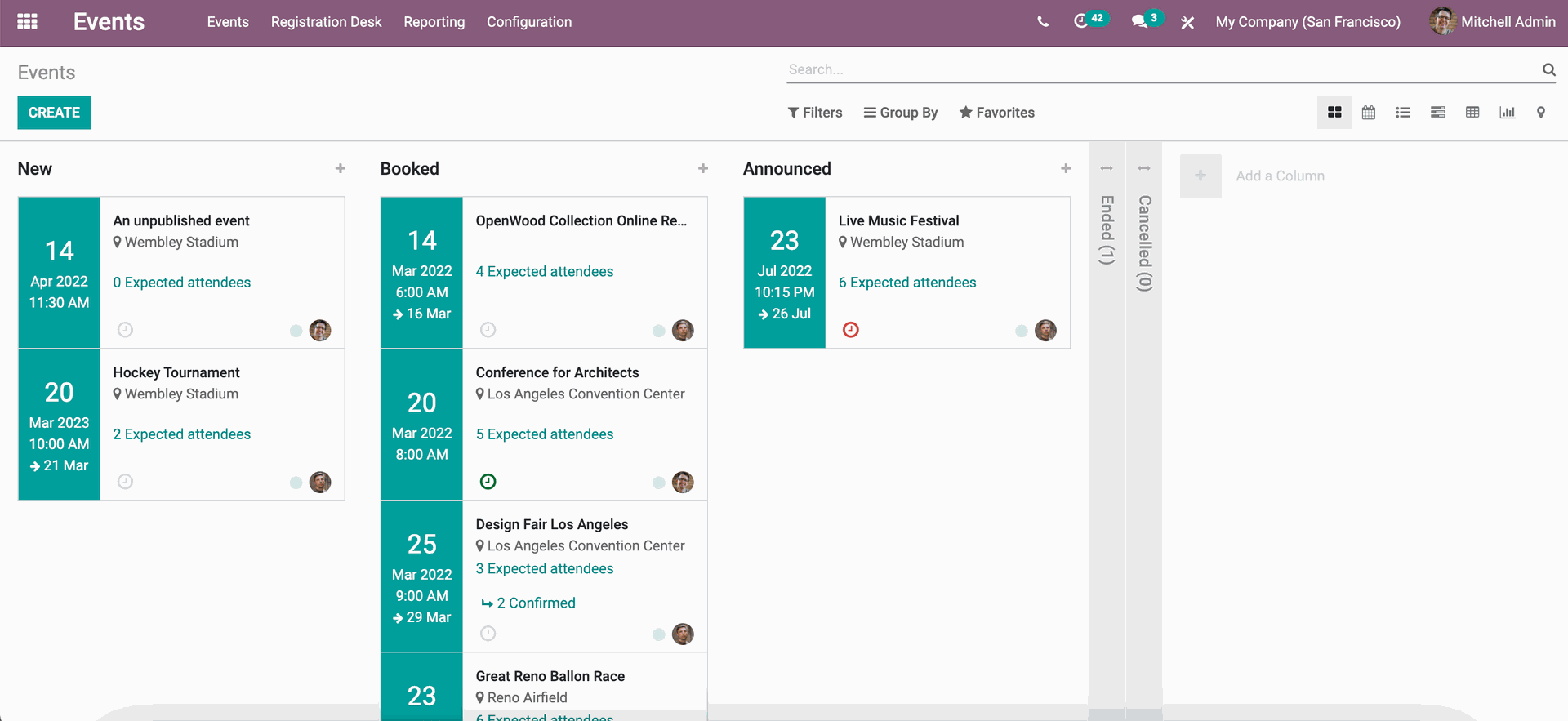This screenshot has height=721, width=1568.
Task: Toggle kanban state dot on Live Music Festival
Action: click(1021, 331)
